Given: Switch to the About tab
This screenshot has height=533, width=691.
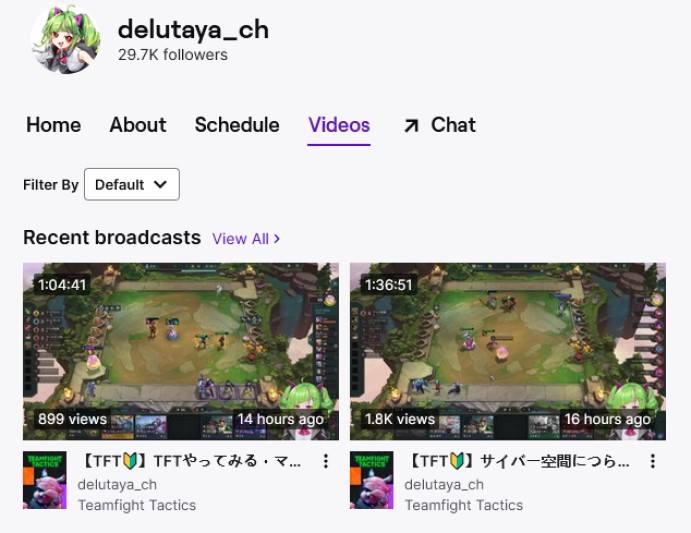Looking at the screenshot, I should (x=138, y=125).
